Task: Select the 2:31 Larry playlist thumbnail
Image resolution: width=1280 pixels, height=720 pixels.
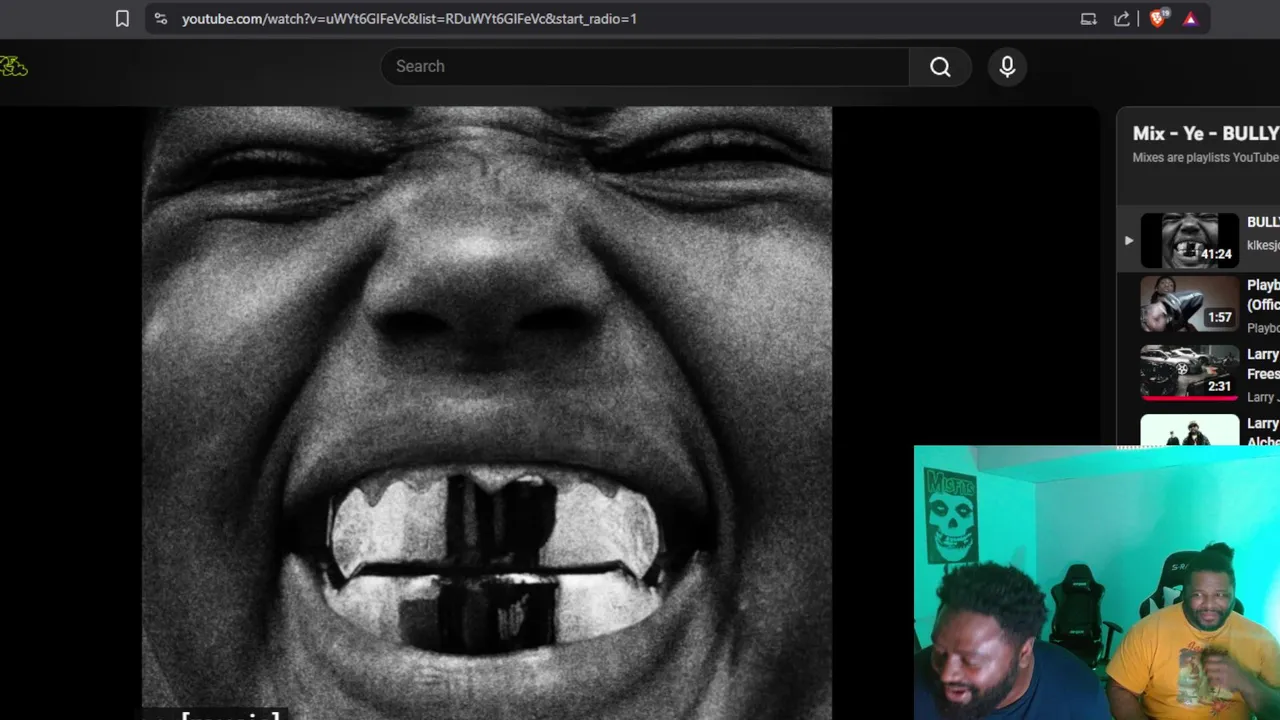Action: 1190,373
